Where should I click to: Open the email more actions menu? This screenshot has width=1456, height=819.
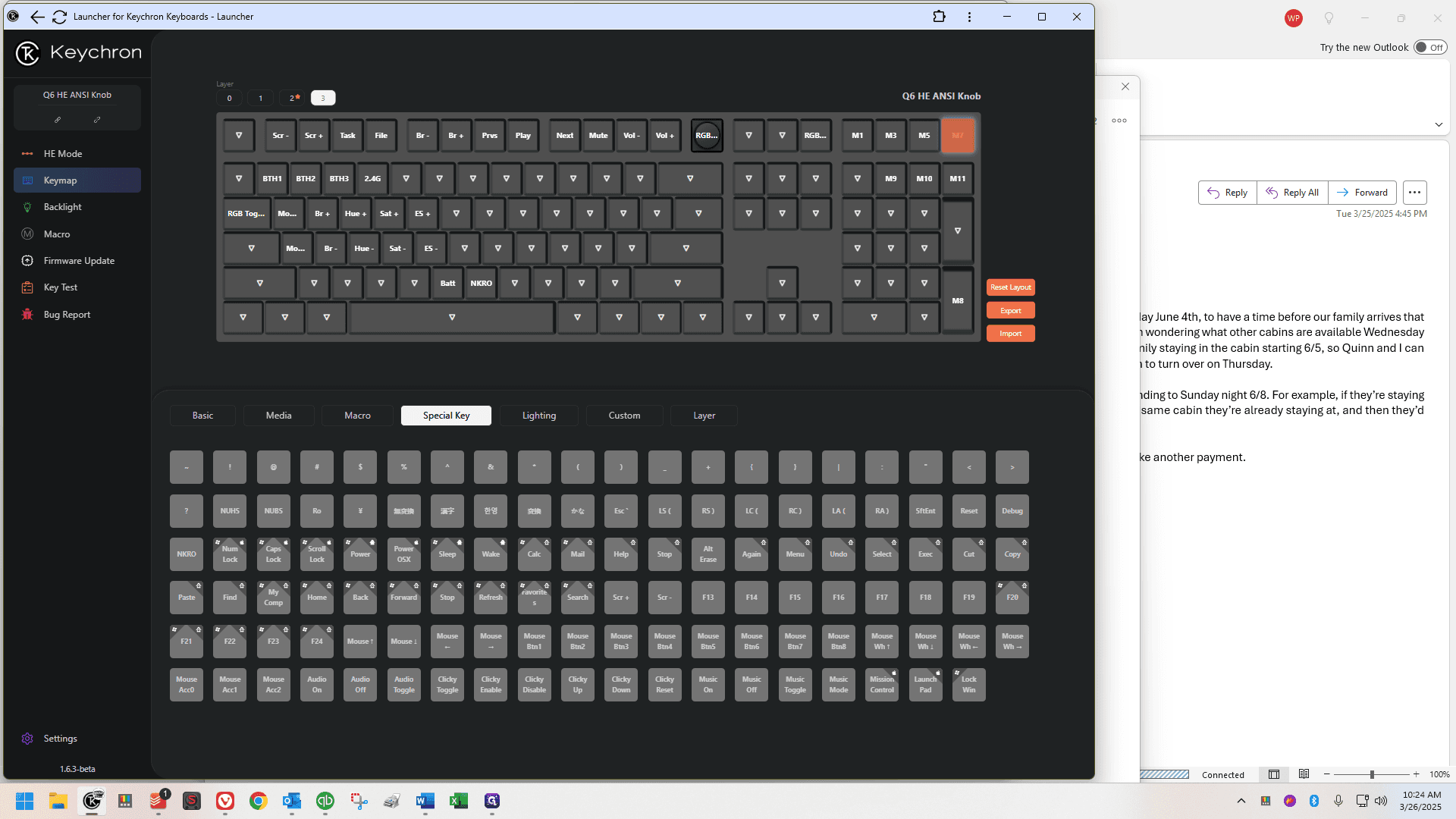(x=1414, y=193)
